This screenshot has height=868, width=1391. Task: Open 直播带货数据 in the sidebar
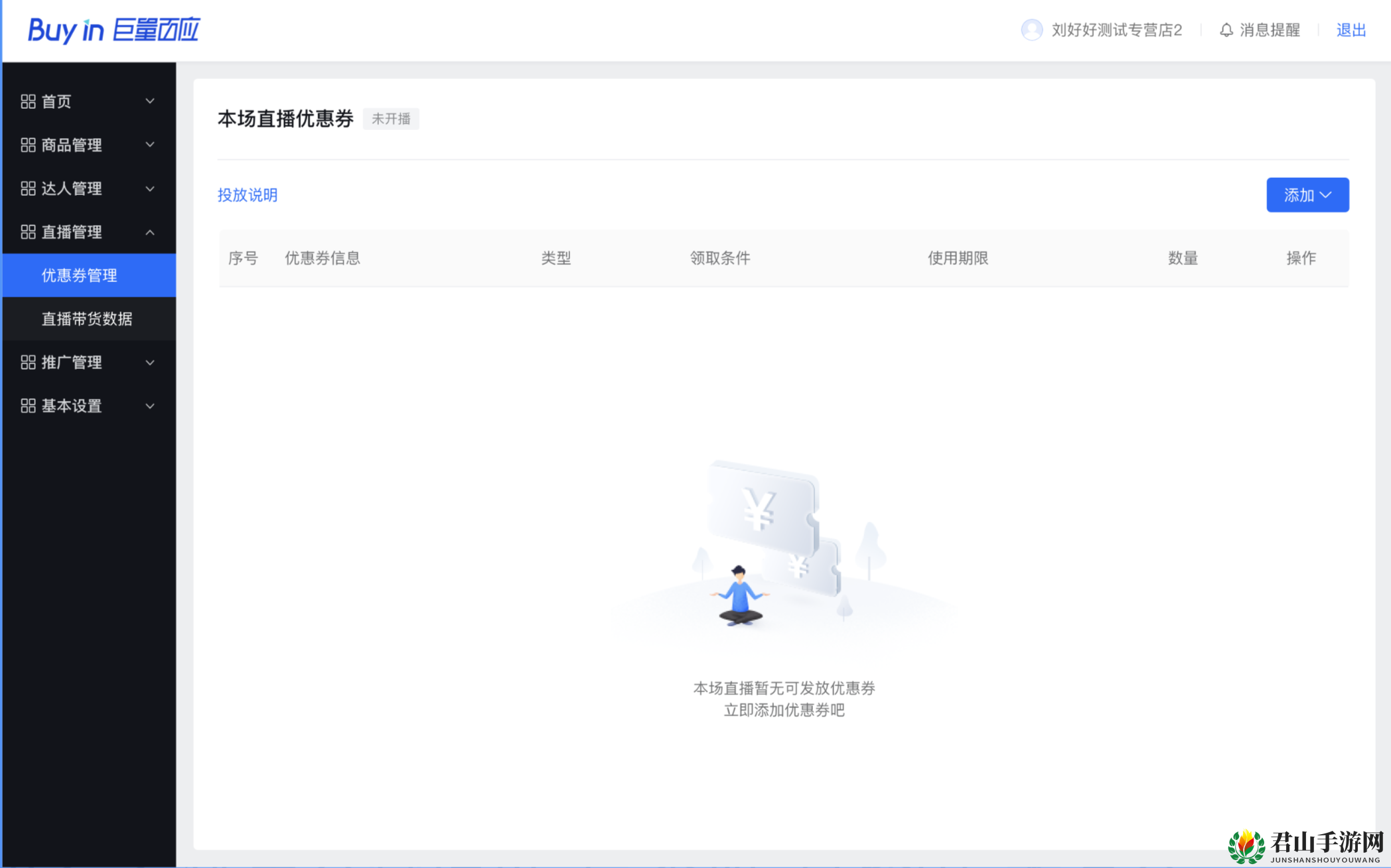[x=90, y=319]
